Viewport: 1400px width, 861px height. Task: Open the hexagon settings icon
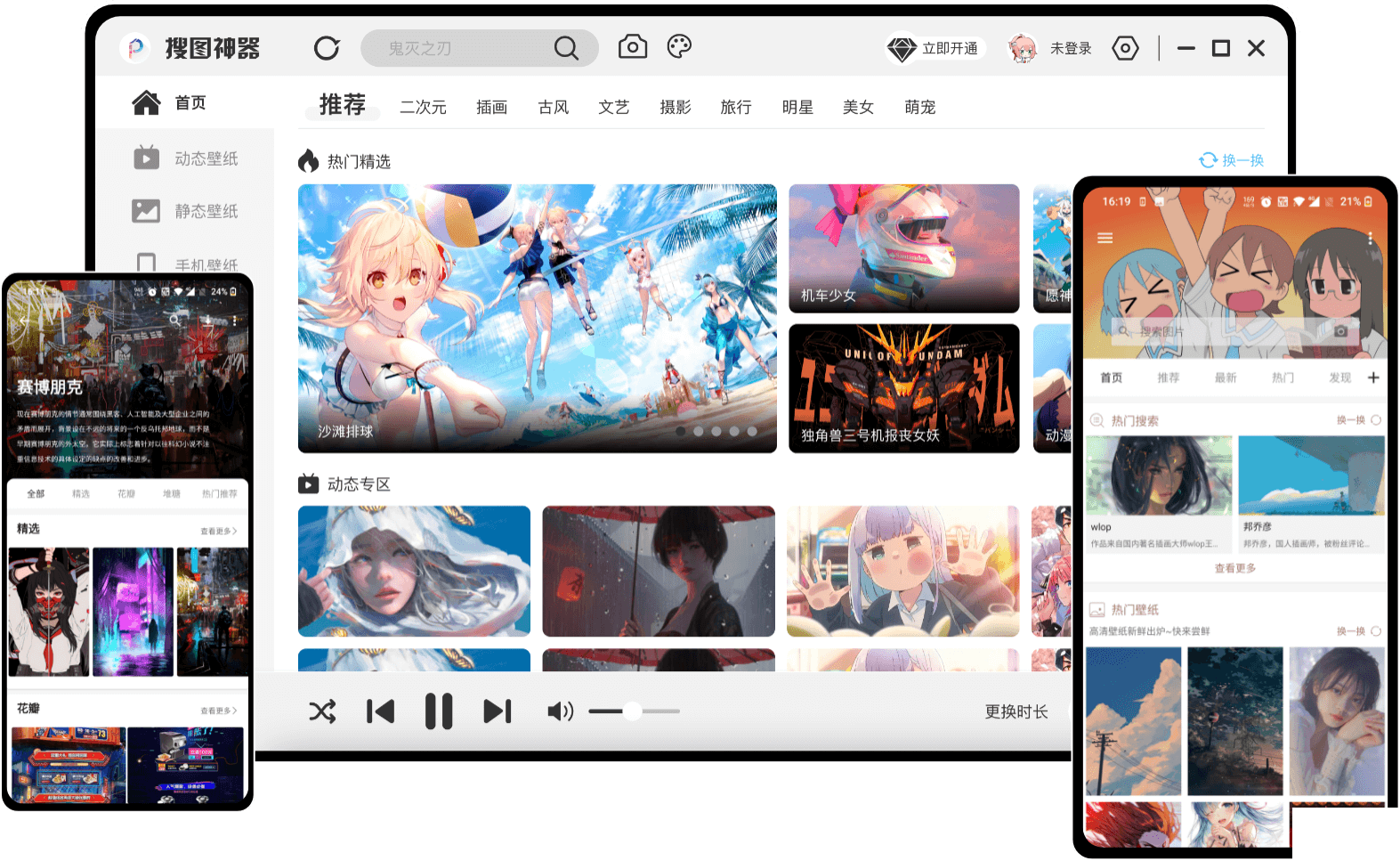(1125, 48)
